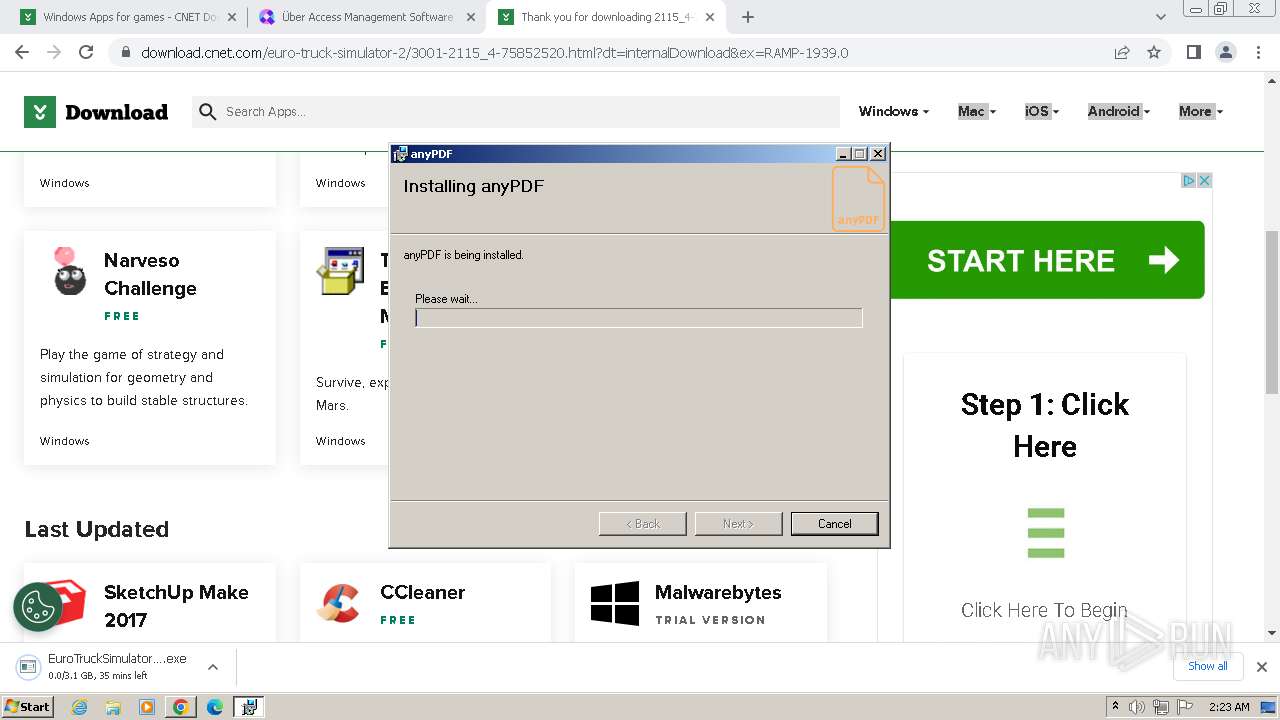
Task: Click the share page icon in address bar
Action: 1122,52
